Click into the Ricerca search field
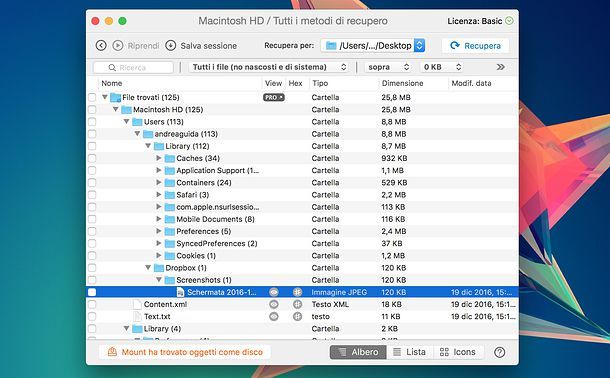Viewport: 610px width, 378px height. click(x=133, y=67)
